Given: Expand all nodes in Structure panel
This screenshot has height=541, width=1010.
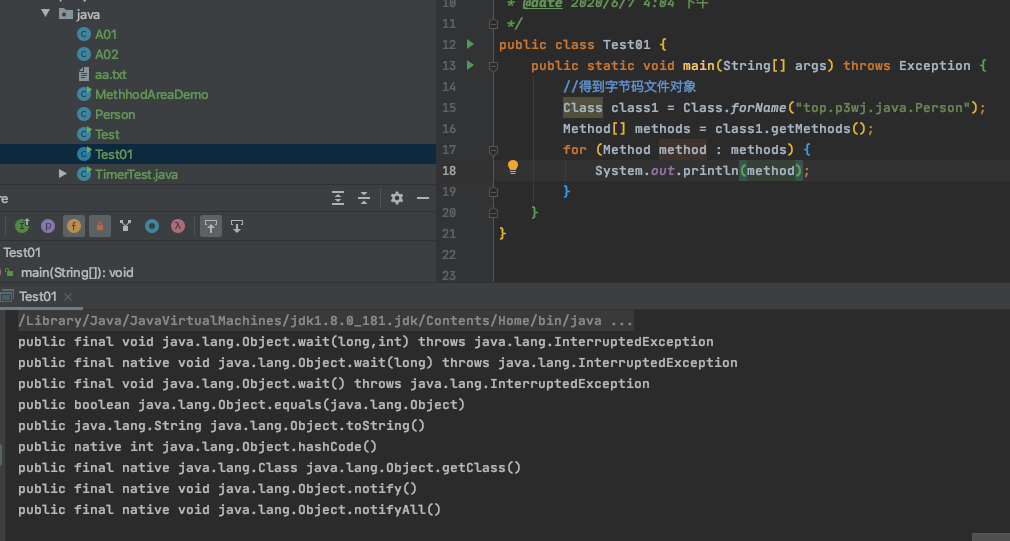Looking at the screenshot, I should pyautogui.click(x=338, y=198).
